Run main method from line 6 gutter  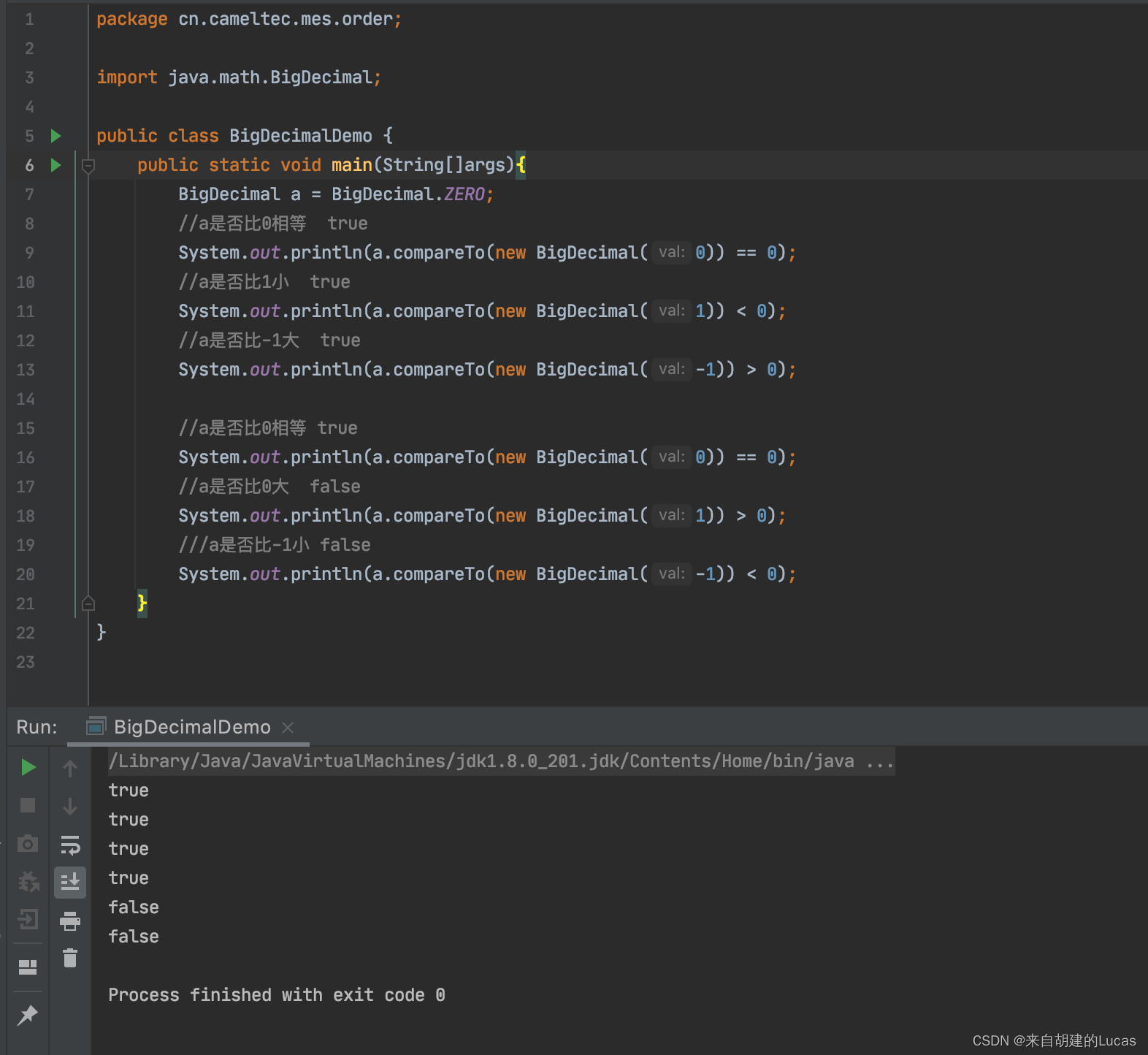click(56, 165)
